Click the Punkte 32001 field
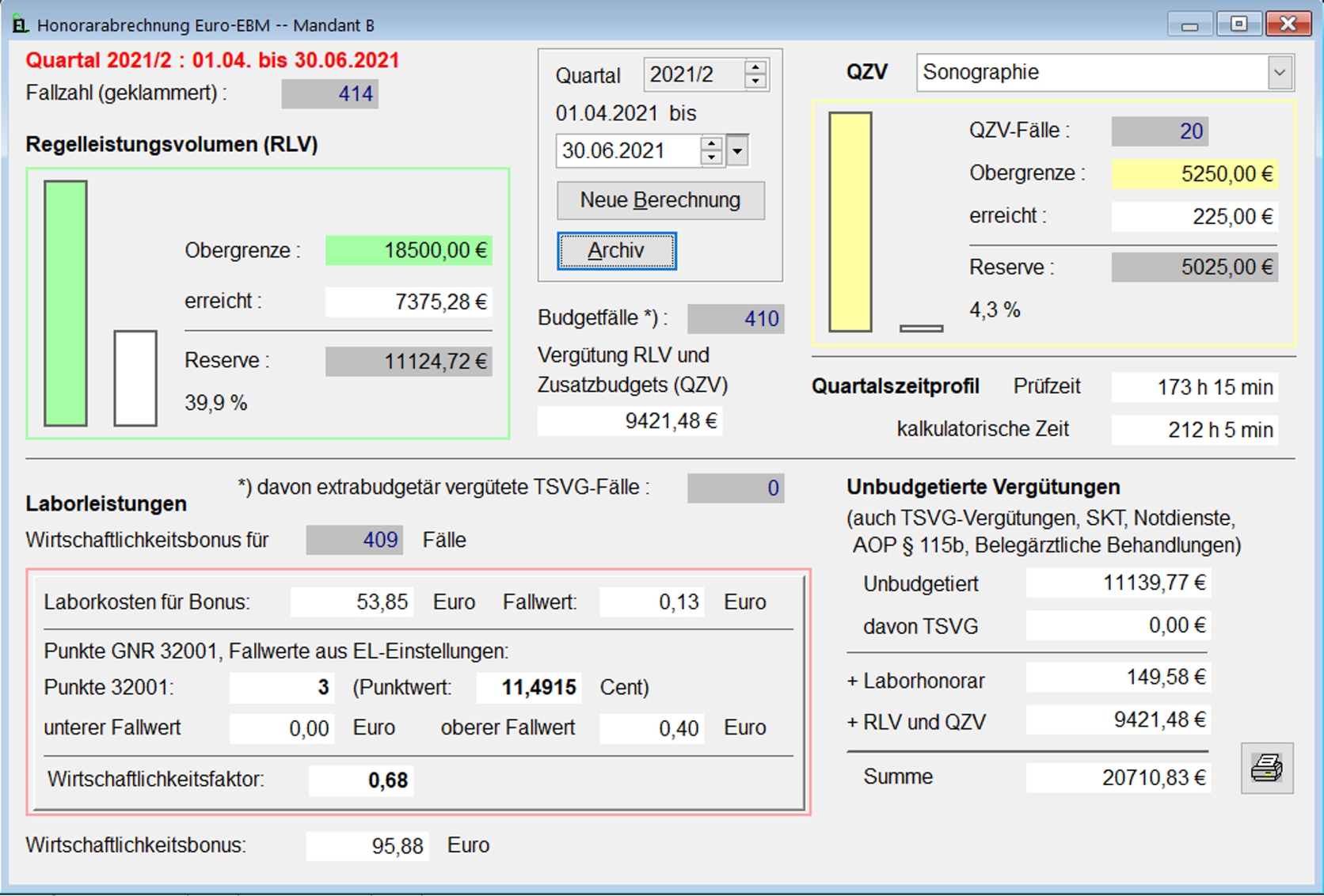 click(x=281, y=687)
